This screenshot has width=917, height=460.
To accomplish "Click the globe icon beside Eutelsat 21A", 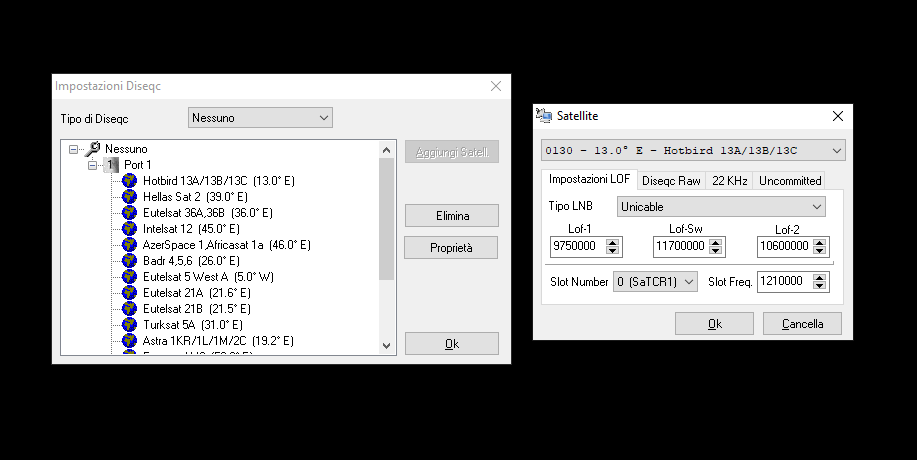I will click(129, 293).
